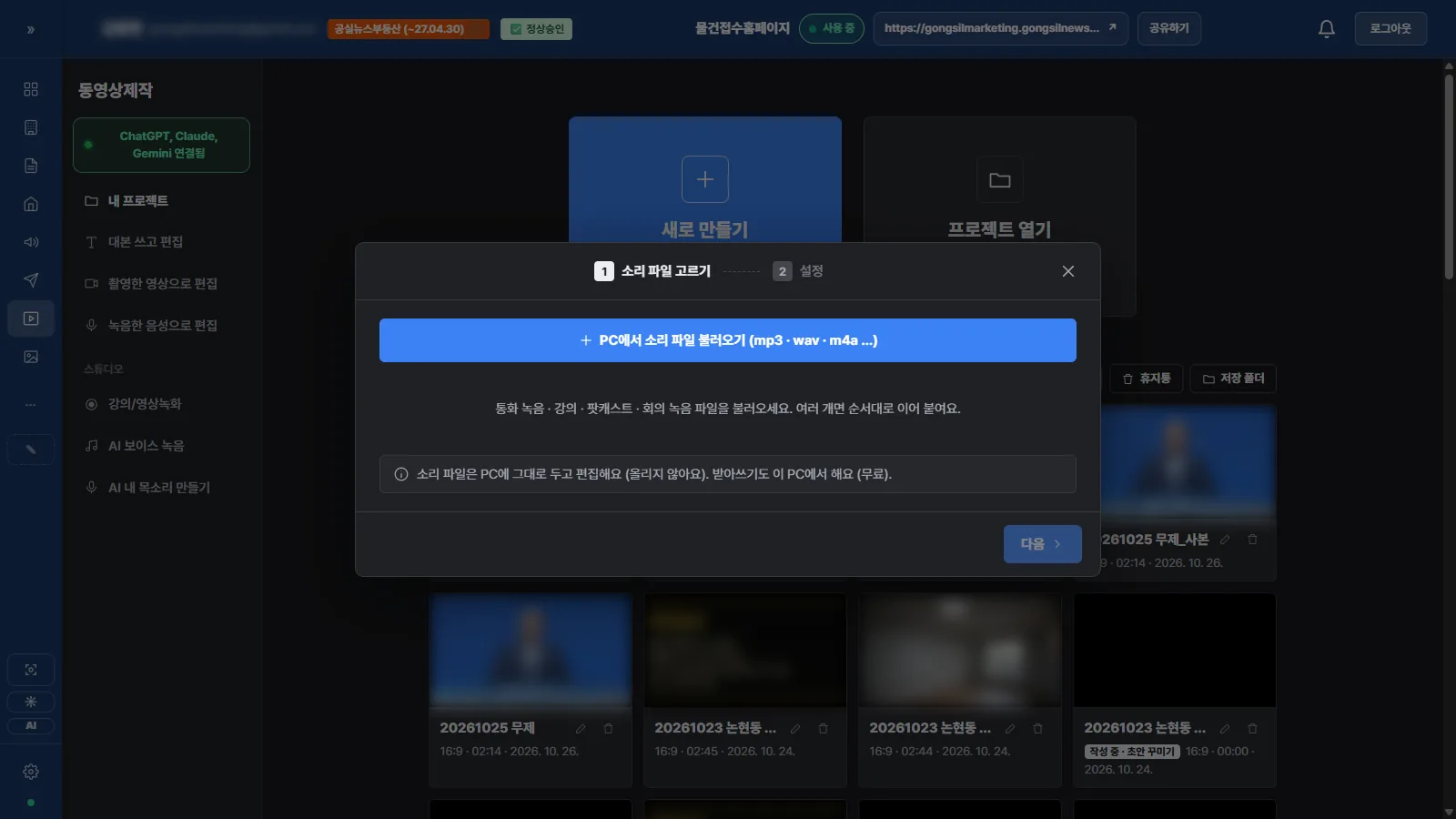This screenshot has height=819, width=1456.
Task: Click the 다음 next button
Action: [x=1043, y=544]
